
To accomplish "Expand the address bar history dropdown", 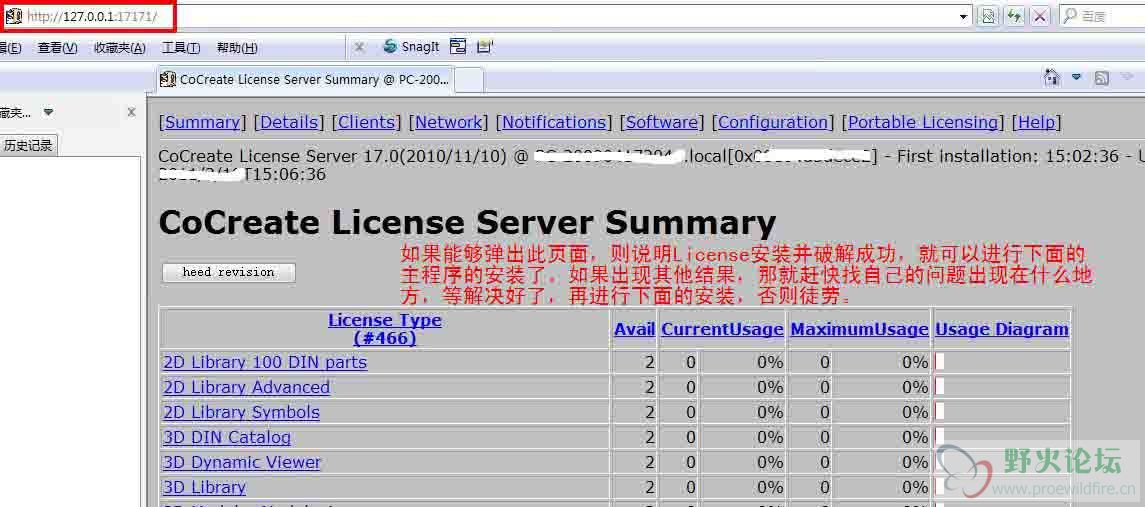I will click(x=964, y=16).
